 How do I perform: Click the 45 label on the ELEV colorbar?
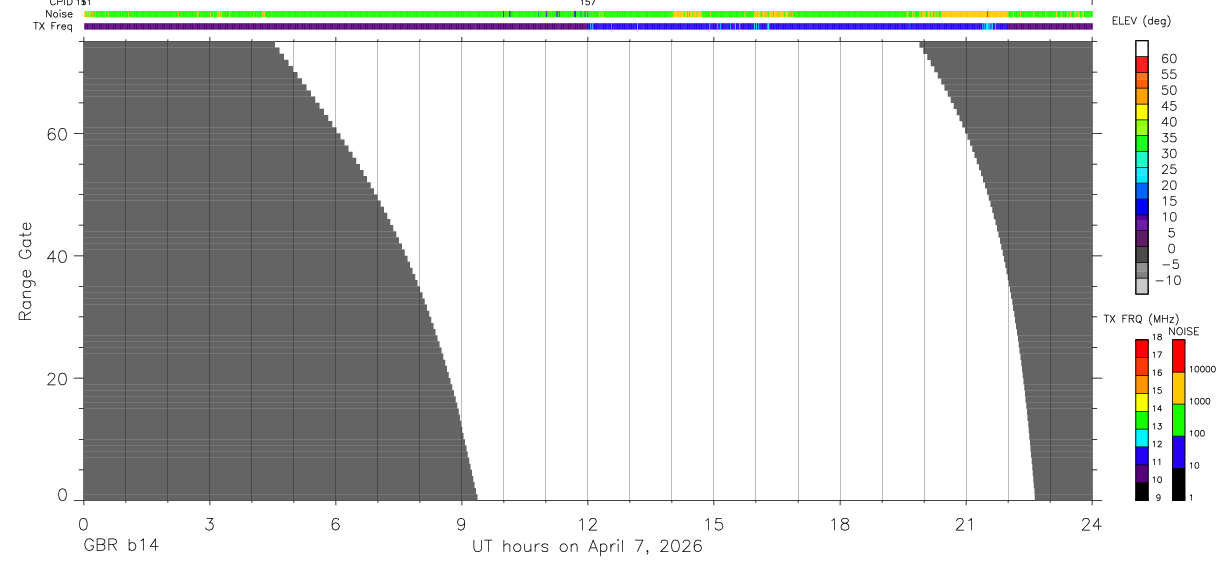click(x=1168, y=106)
